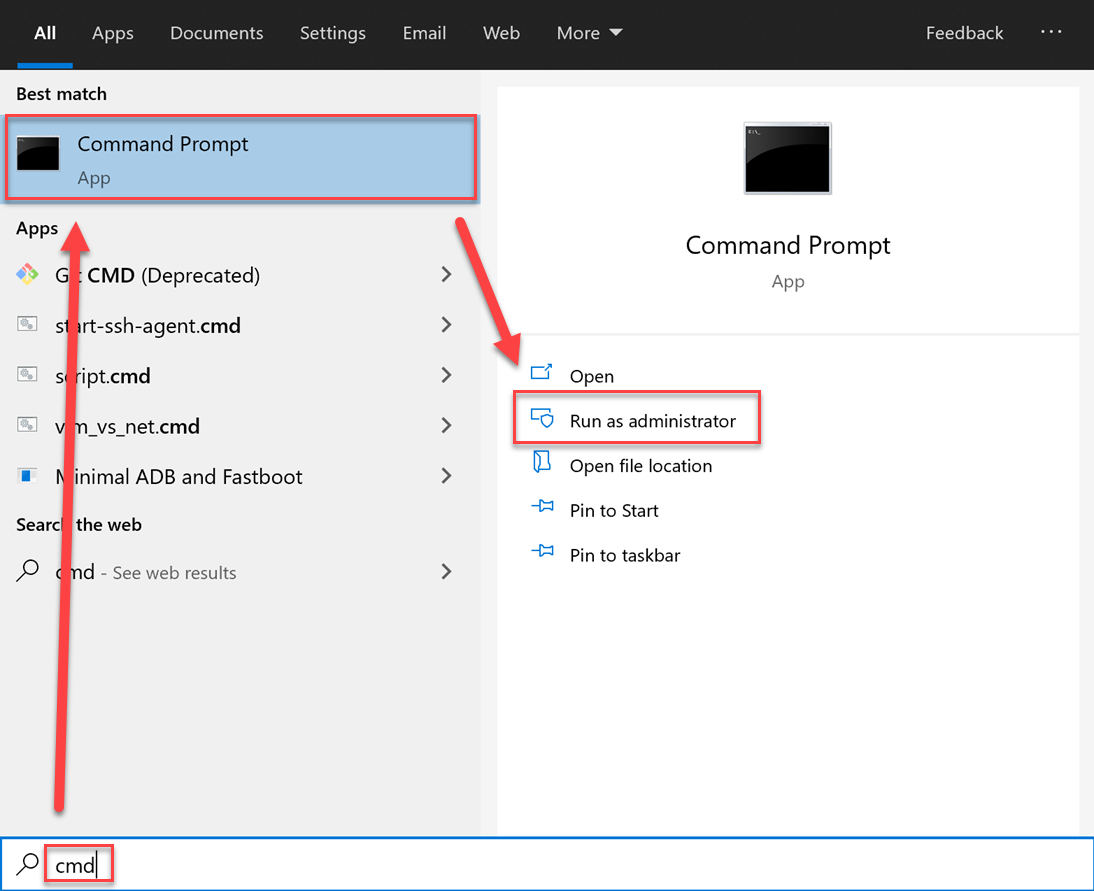Open the More filter dropdown

click(x=589, y=33)
